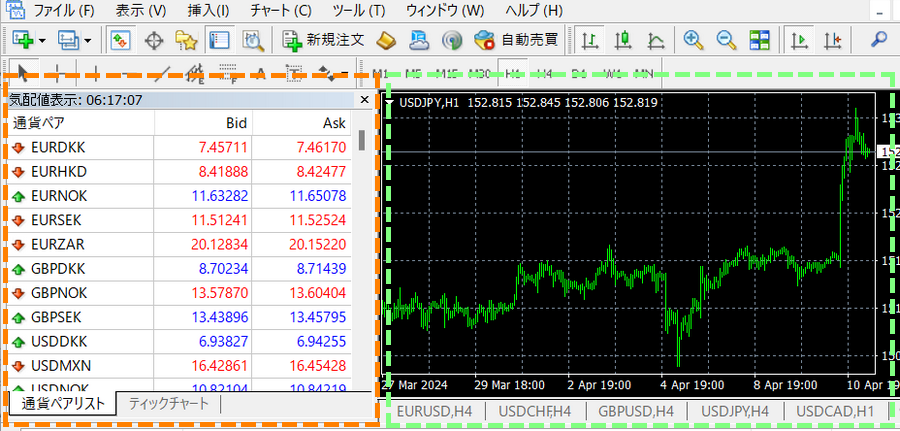Open the ツール (T) menu
Screen dimensions: 900x431
tap(359, 10)
